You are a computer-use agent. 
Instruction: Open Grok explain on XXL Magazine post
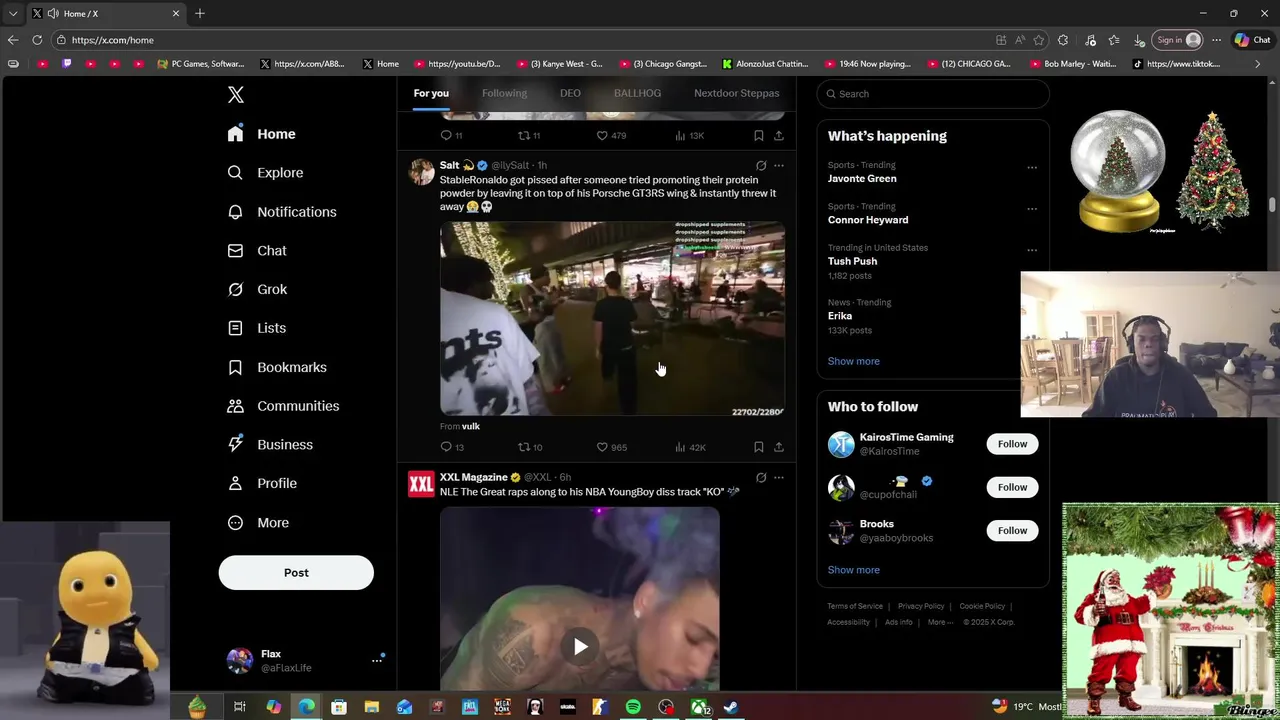(761, 478)
